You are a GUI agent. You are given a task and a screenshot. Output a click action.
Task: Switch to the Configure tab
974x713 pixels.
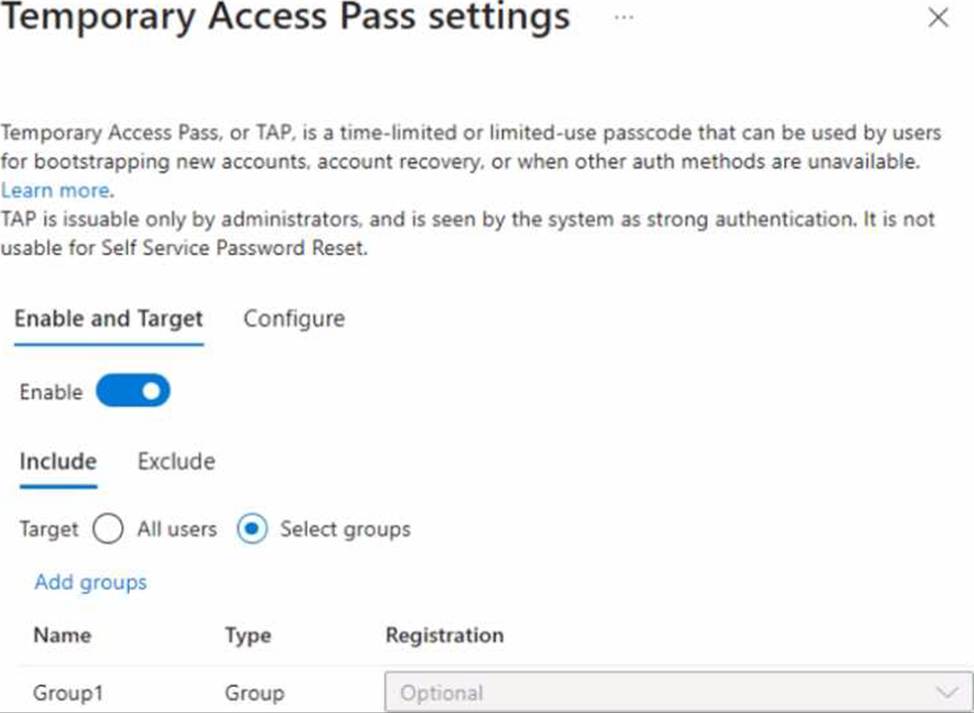click(294, 319)
